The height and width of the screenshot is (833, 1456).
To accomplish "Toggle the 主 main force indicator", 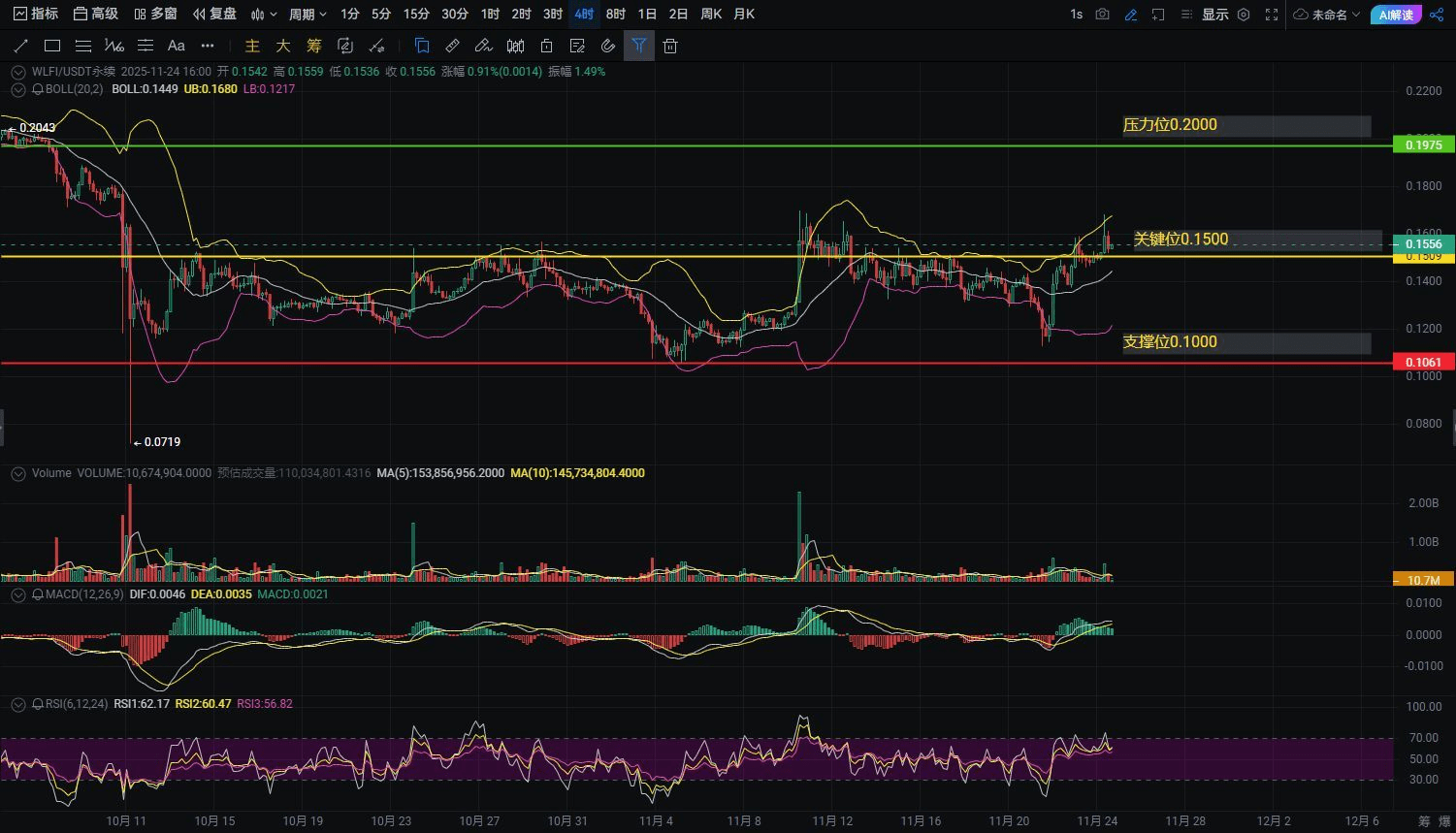I will point(252,46).
